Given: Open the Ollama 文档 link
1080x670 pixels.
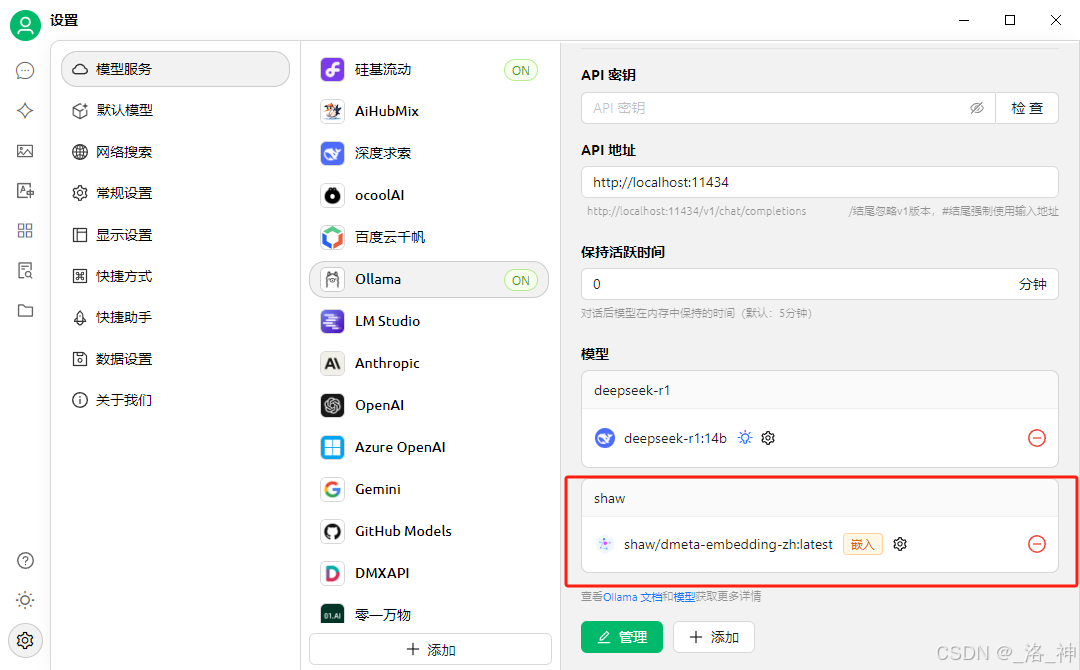Looking at the screenshot, I should (x=632, y=596).
